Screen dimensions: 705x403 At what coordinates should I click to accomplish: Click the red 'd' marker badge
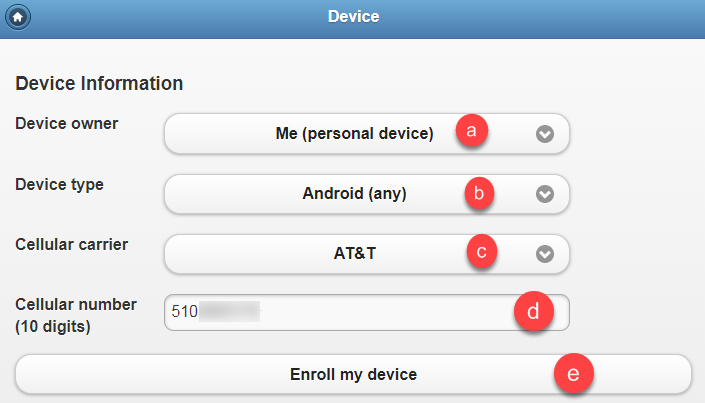coord(533,312)
